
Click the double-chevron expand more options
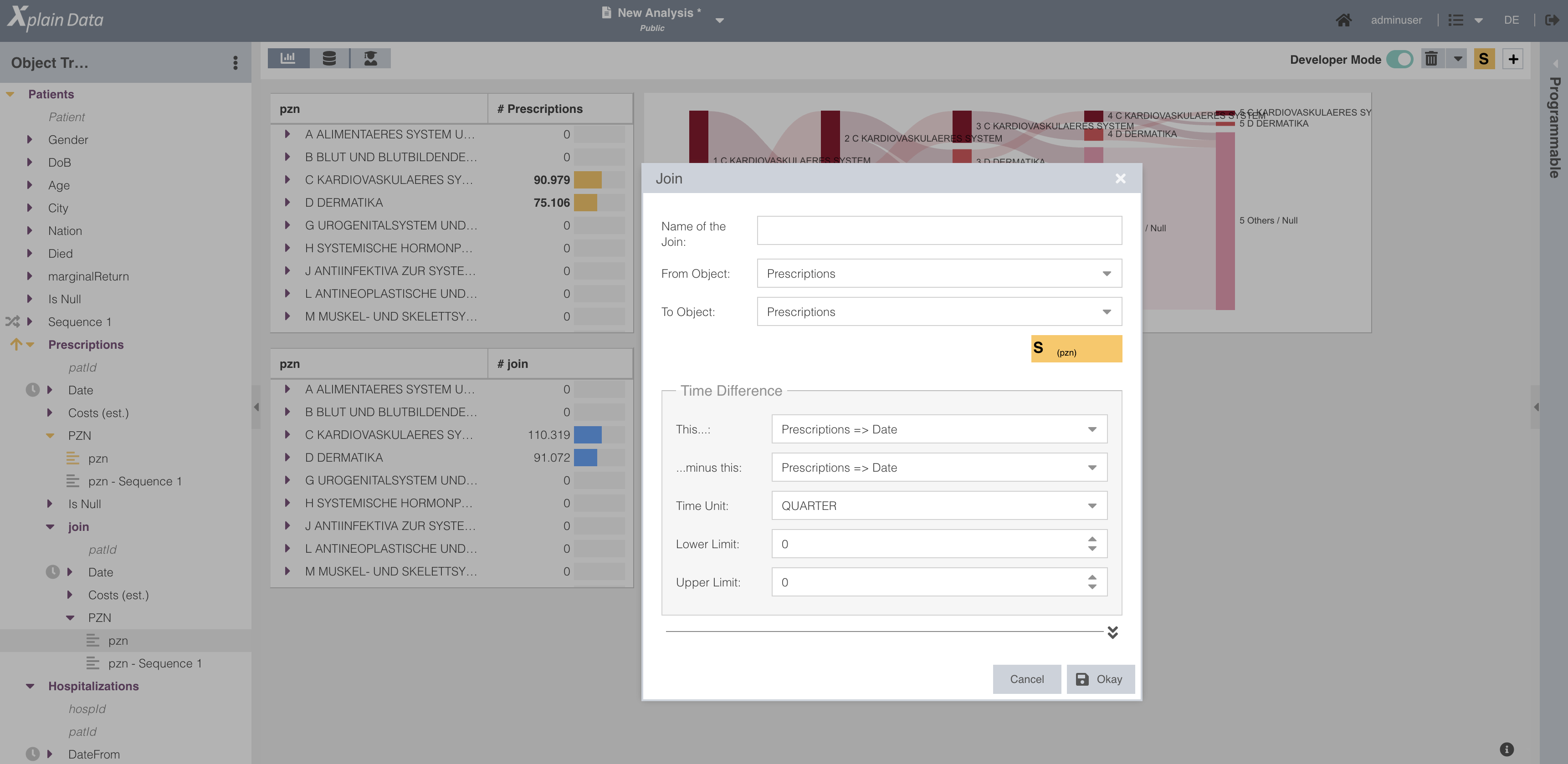(1113, 632)
